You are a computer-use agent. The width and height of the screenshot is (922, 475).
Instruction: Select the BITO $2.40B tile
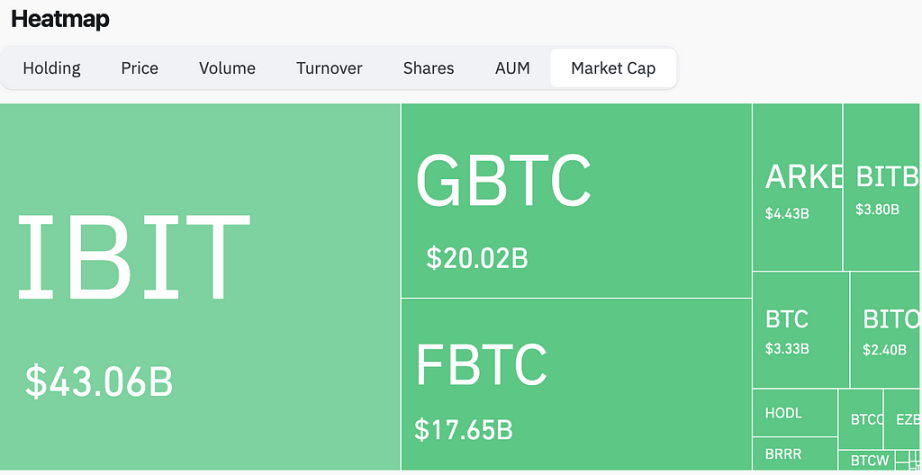[x=886, y=330]
